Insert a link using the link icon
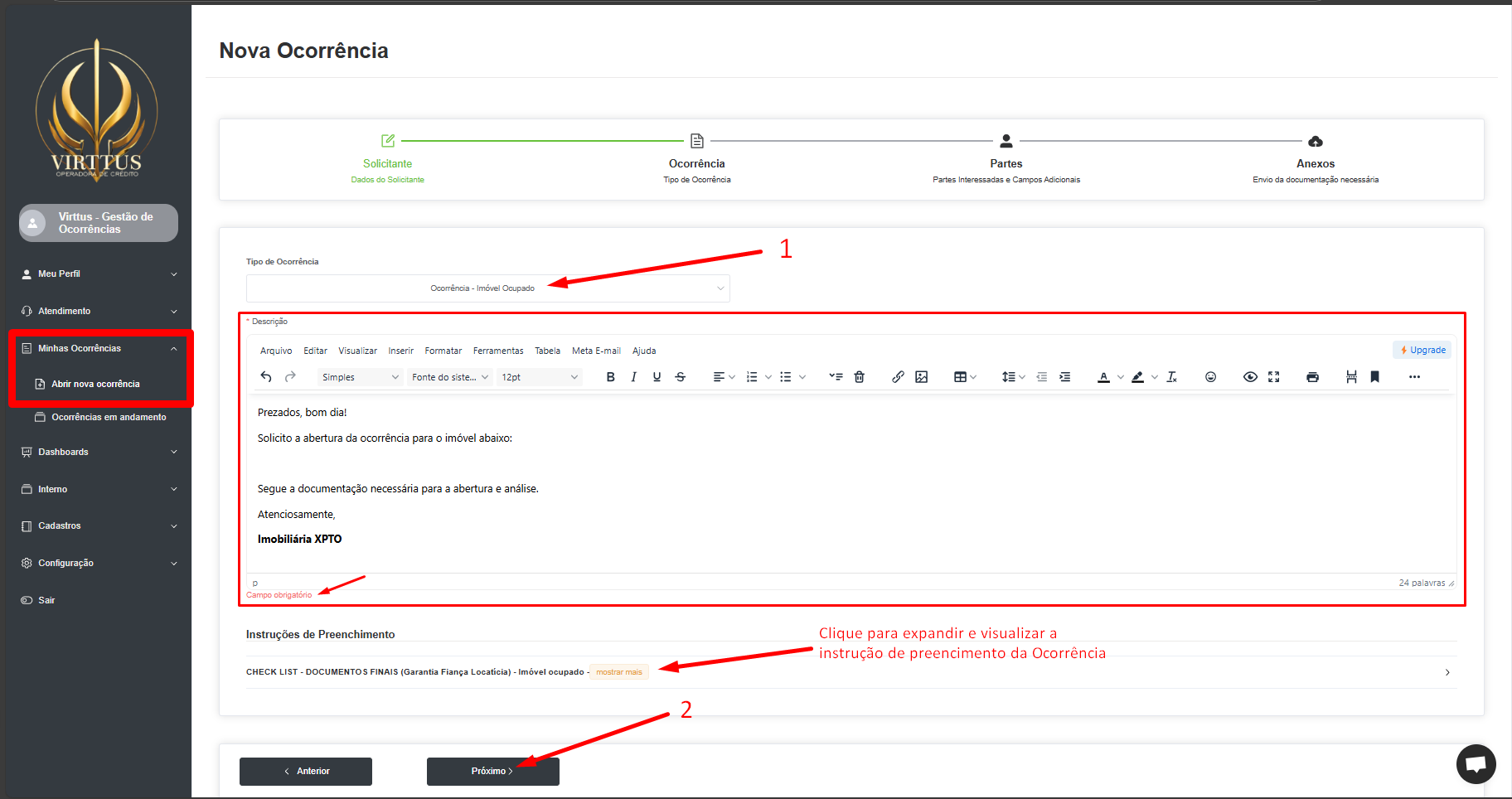This screenshot has height=799, width=1512. (x=898, y=377)
